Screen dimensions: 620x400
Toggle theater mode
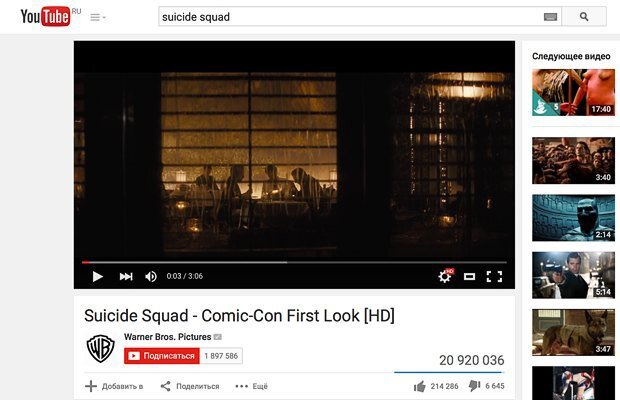469,276
